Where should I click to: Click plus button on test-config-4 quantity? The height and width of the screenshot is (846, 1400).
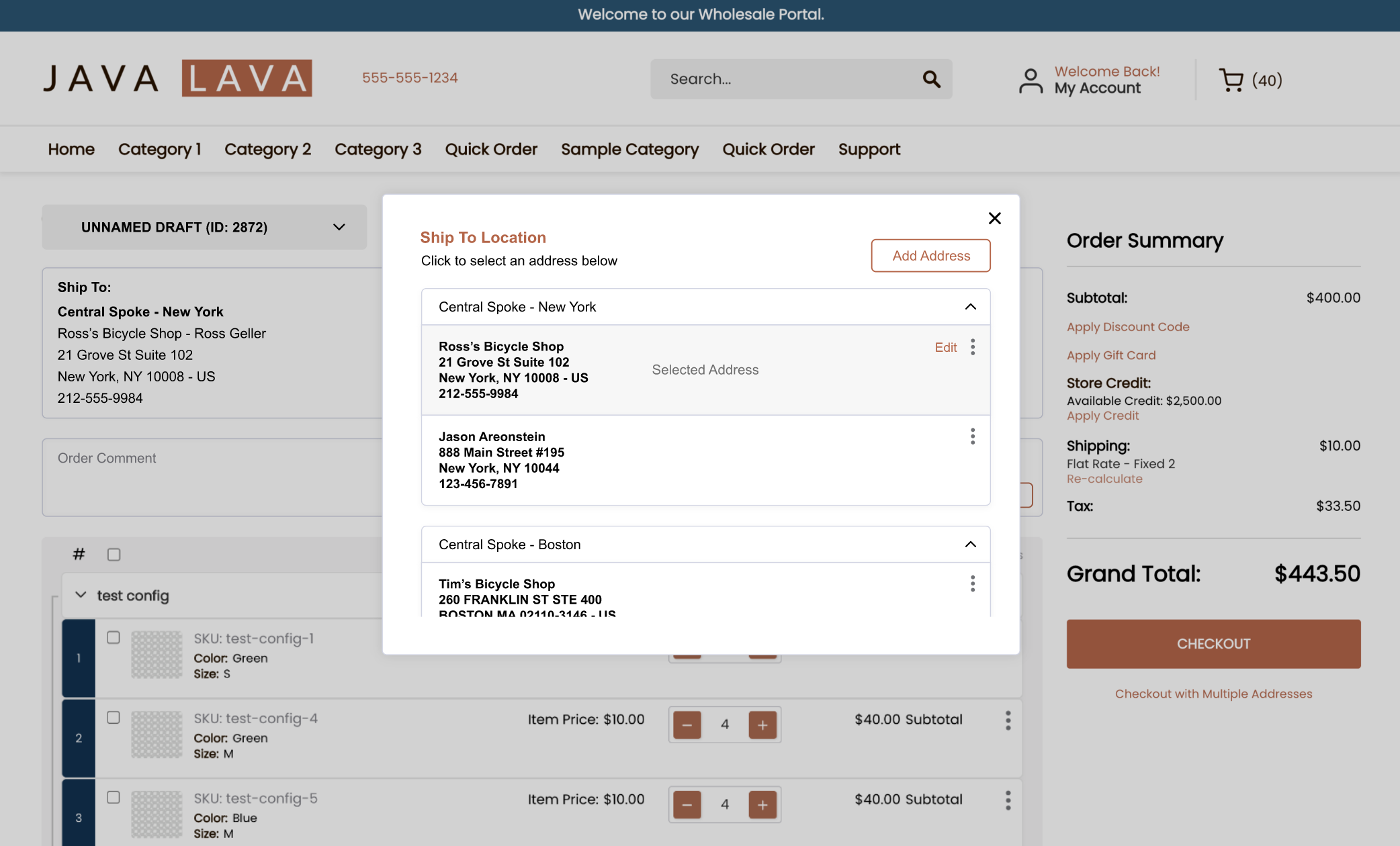point(762,724)
